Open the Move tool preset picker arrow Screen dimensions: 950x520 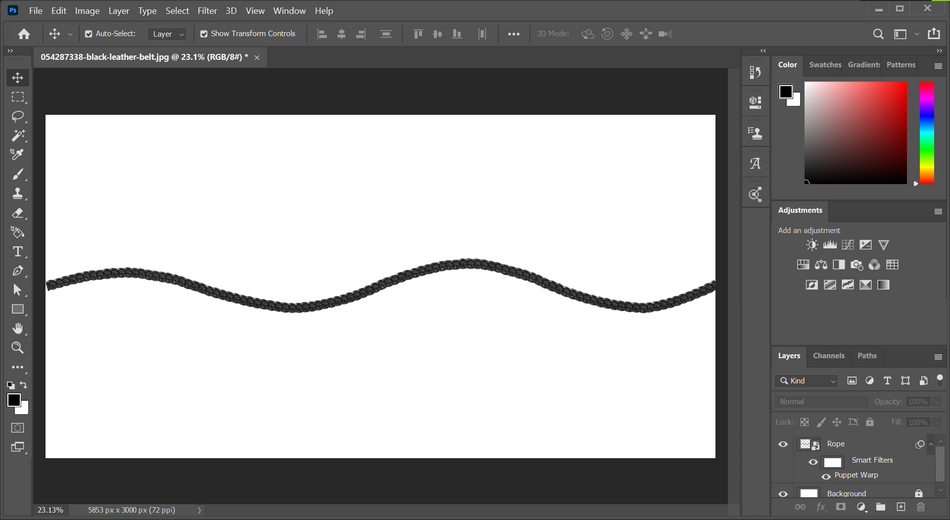point(70,34)
